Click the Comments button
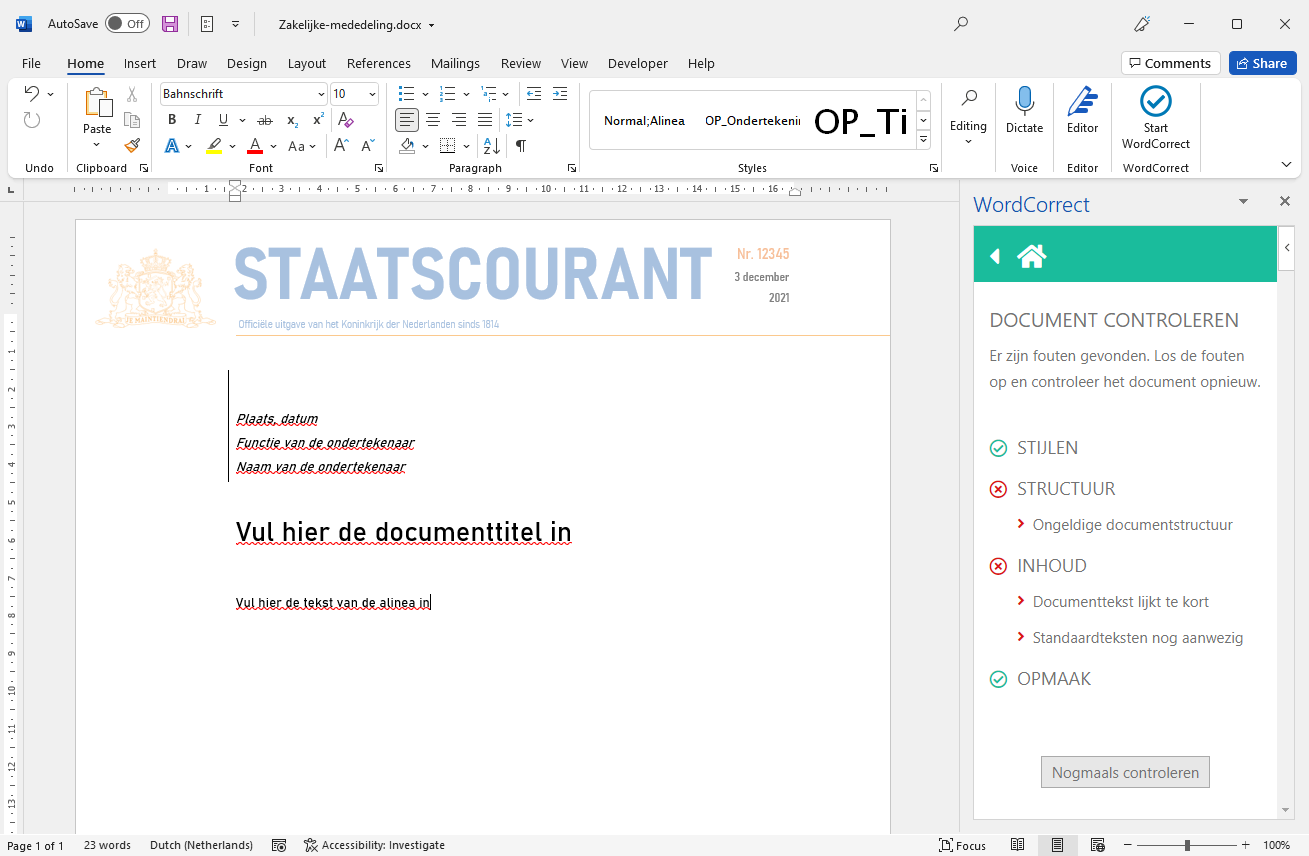Viewport: 1309px width, 856px height. pos(1171,63)
